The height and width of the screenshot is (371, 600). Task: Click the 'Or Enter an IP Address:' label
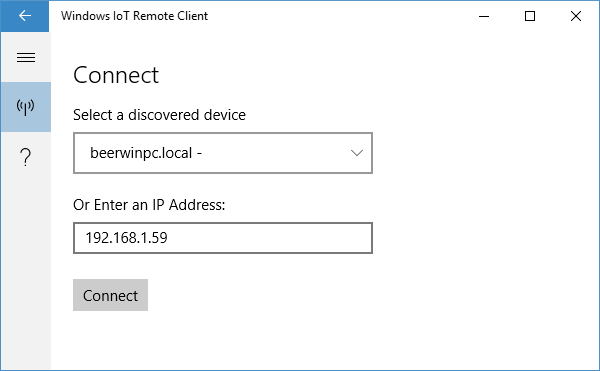pos(149,205)
